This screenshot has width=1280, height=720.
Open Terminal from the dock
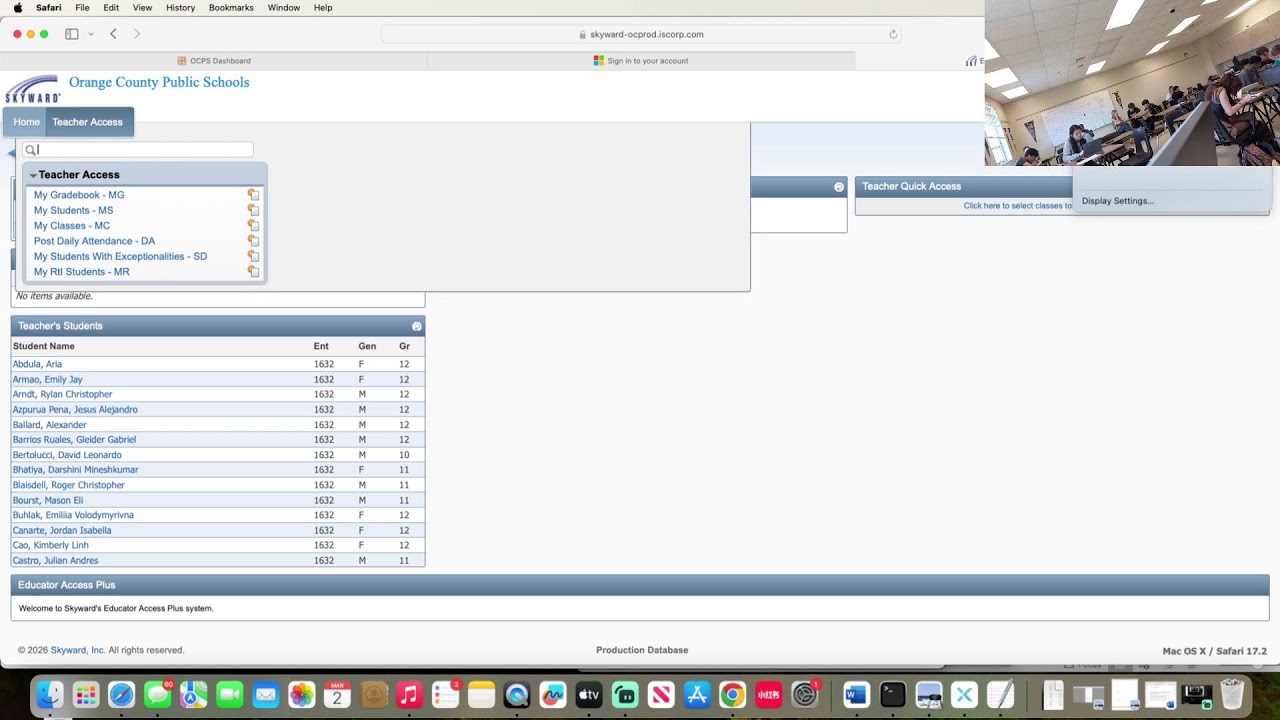pyautogui.click(x=893, y=694)
